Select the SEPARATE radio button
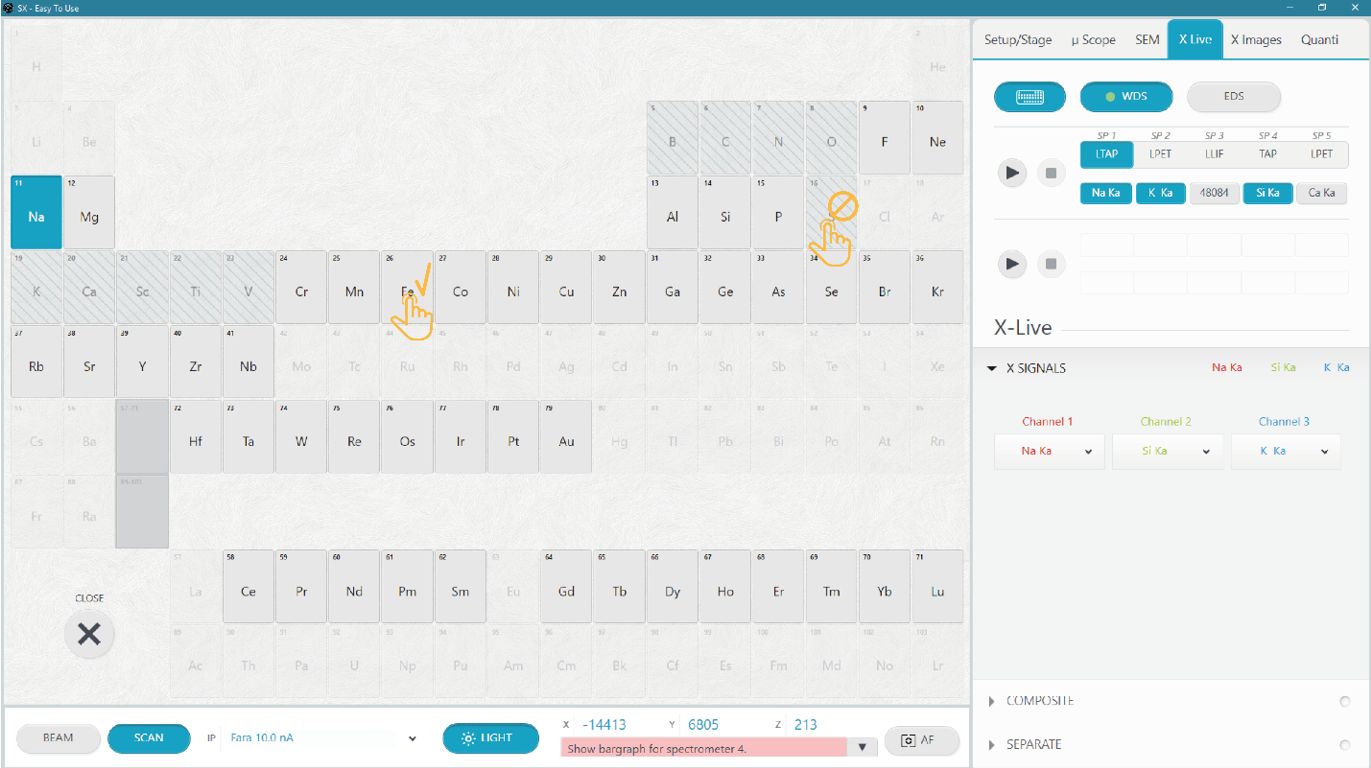1371x768 pixels. (x=1344, y=745)
